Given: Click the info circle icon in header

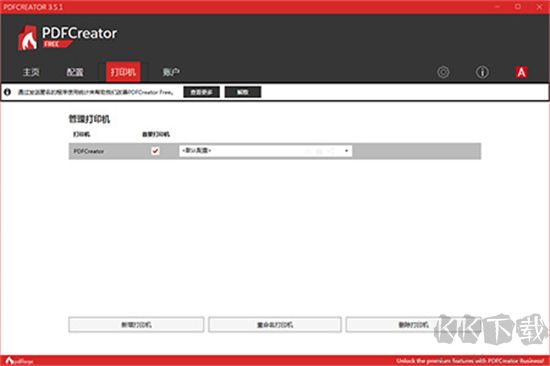Looking at the screenshot, I should [482, 72].
